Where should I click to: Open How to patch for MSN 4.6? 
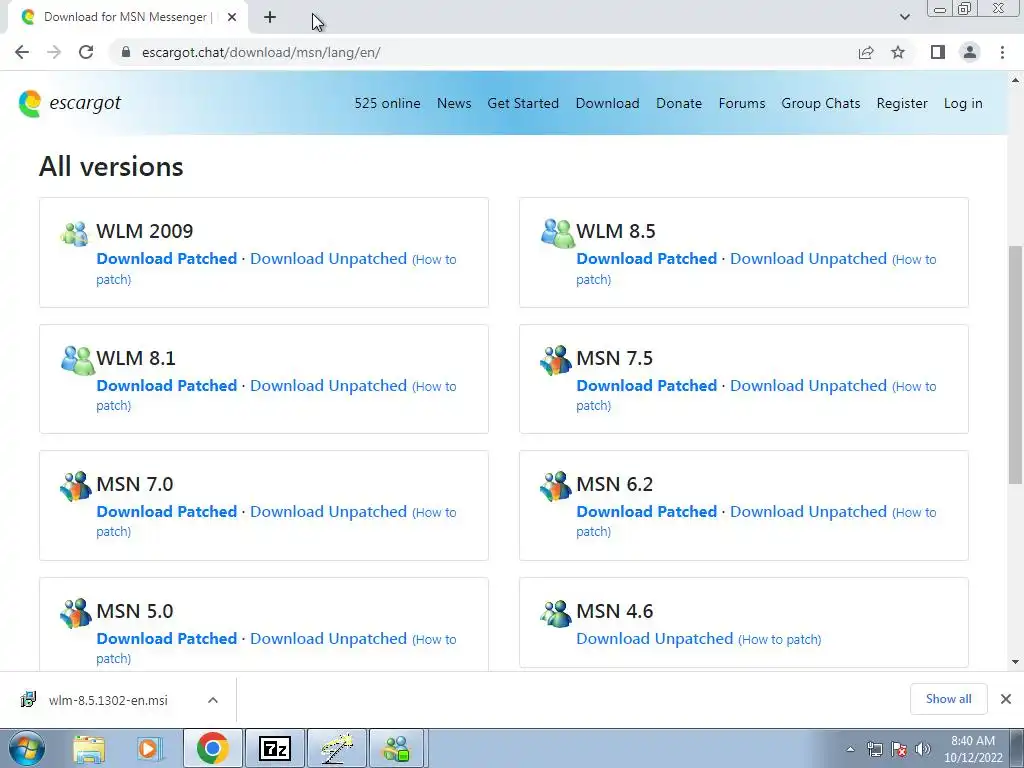coord(780,639)
